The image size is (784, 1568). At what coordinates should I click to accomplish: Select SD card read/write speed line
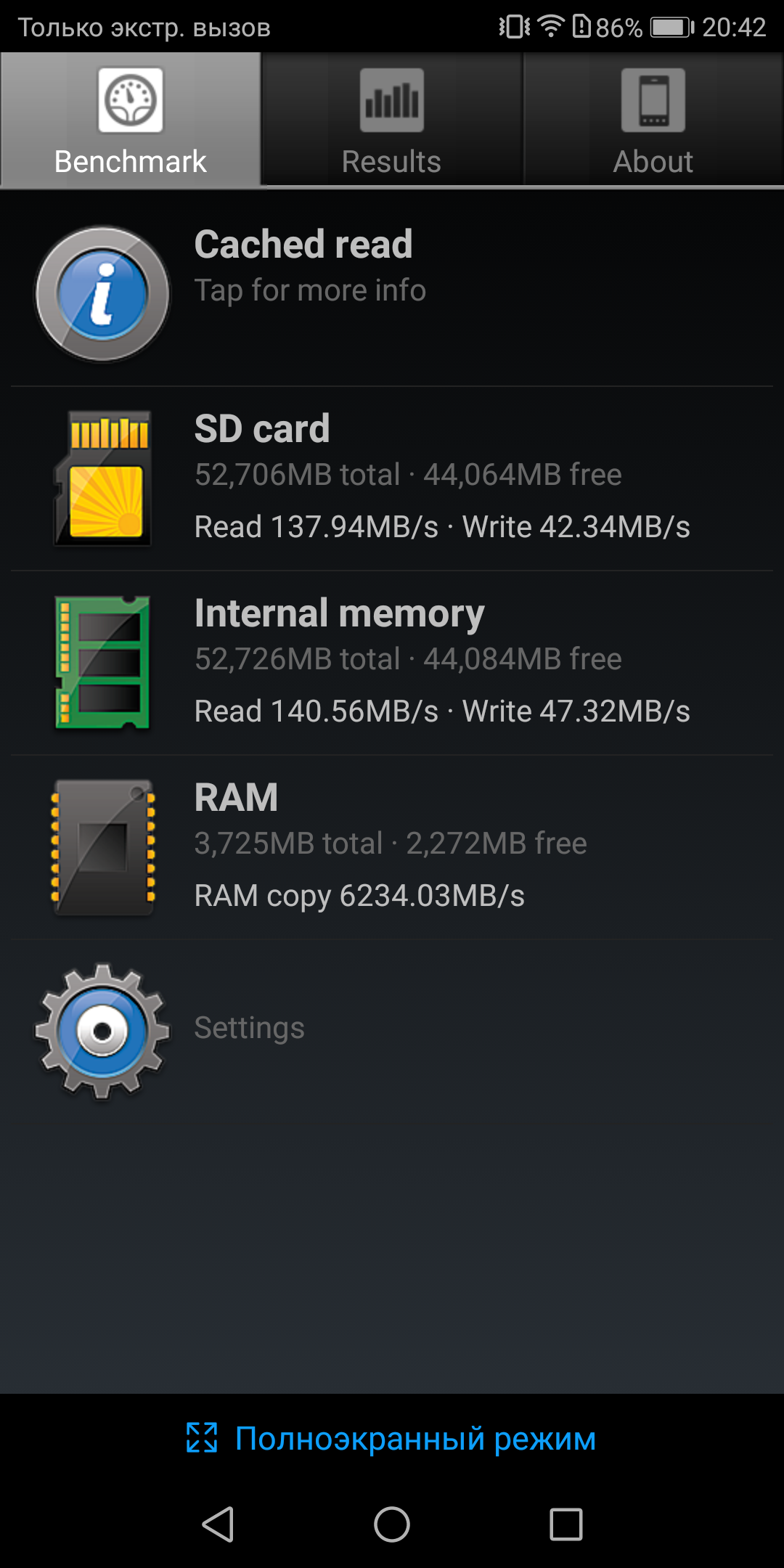(x=442, y=527)
